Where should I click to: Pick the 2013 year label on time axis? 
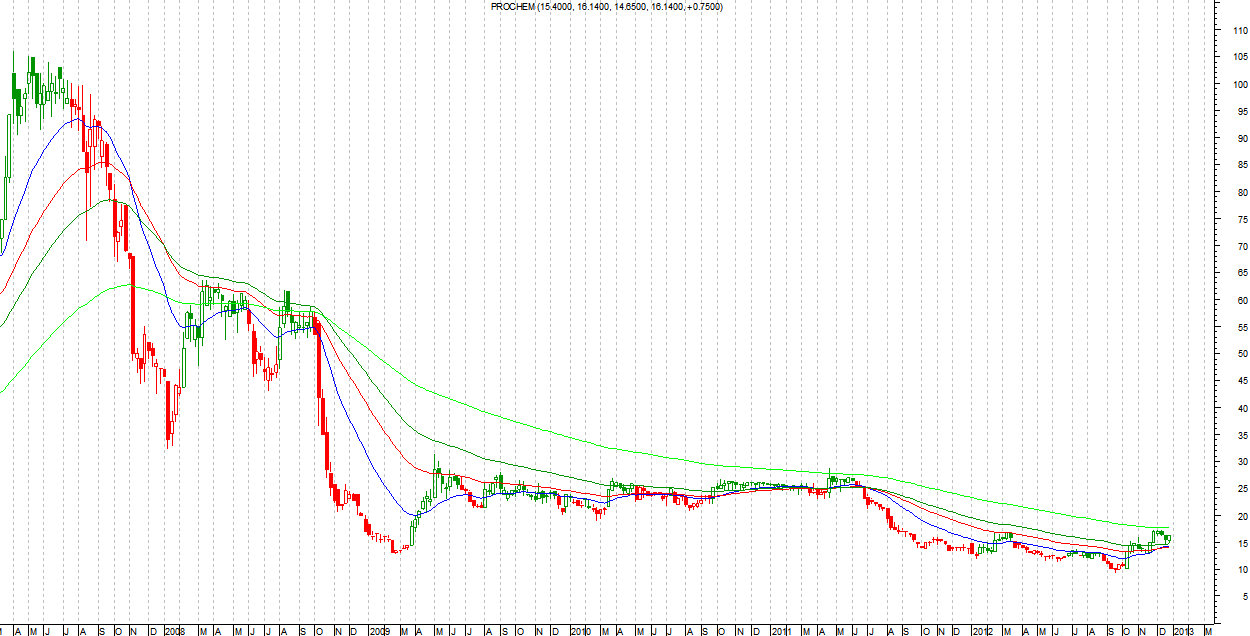pyautogui.click(x=1183, y=631)
